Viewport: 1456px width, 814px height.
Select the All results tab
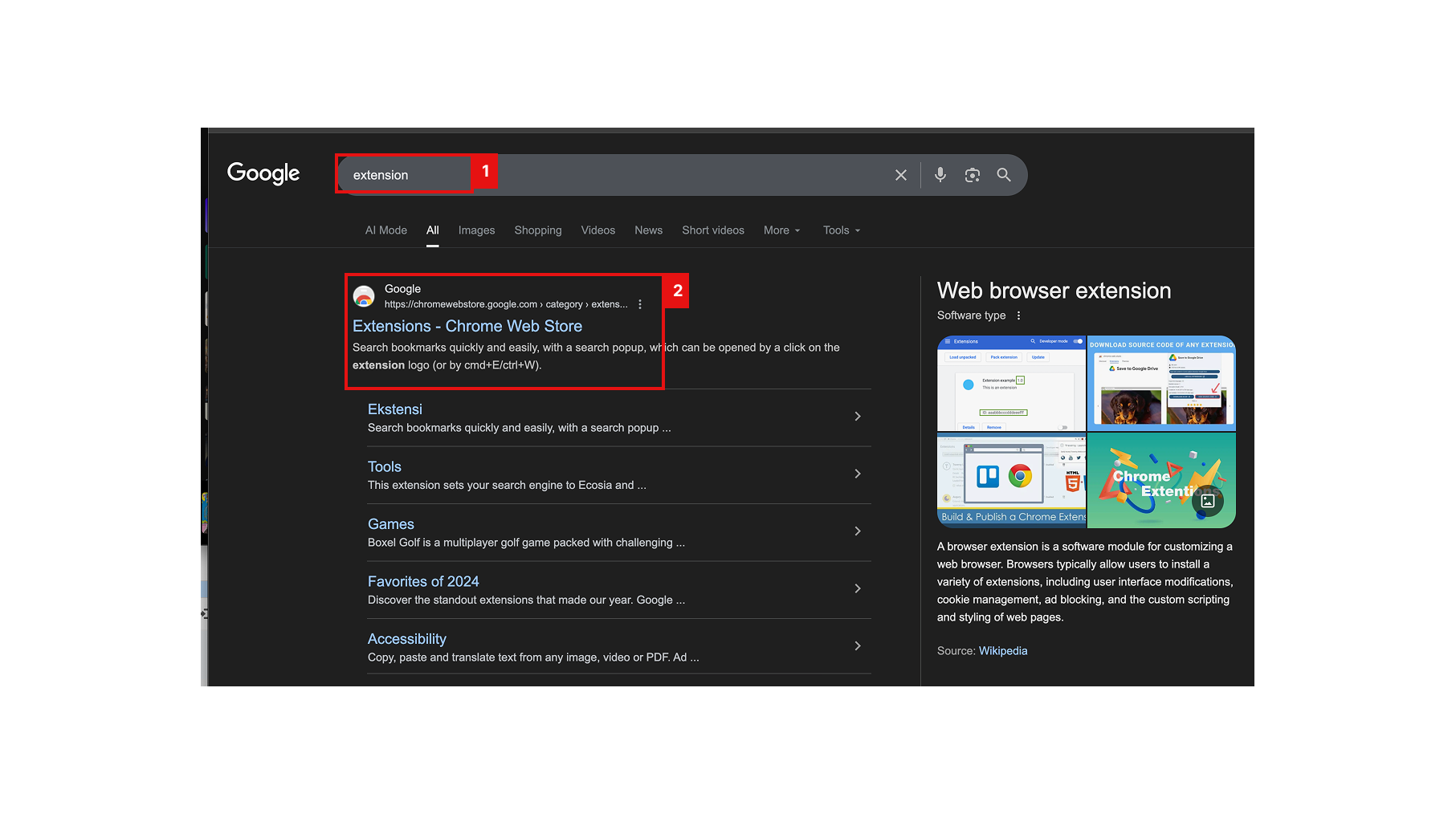click(x=433, y=230)
